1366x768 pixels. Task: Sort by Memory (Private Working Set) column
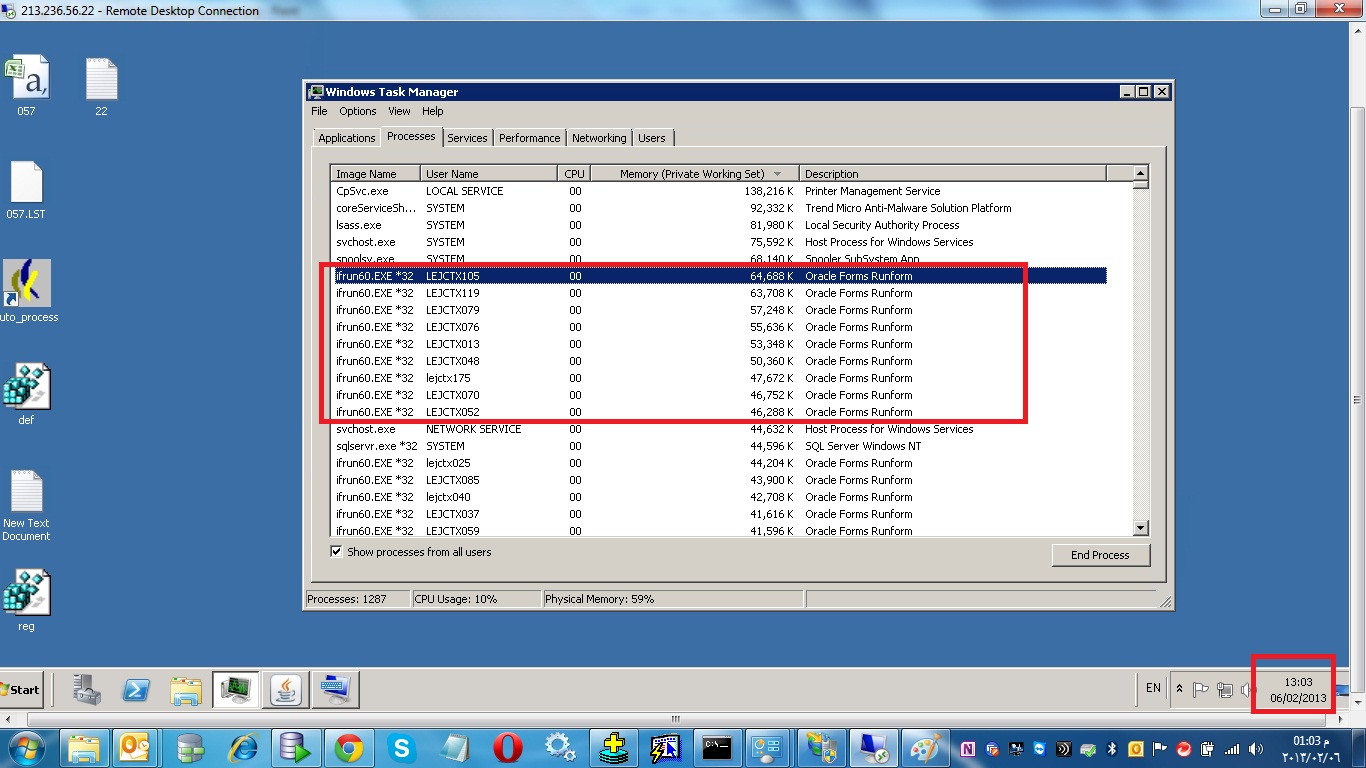691,174
